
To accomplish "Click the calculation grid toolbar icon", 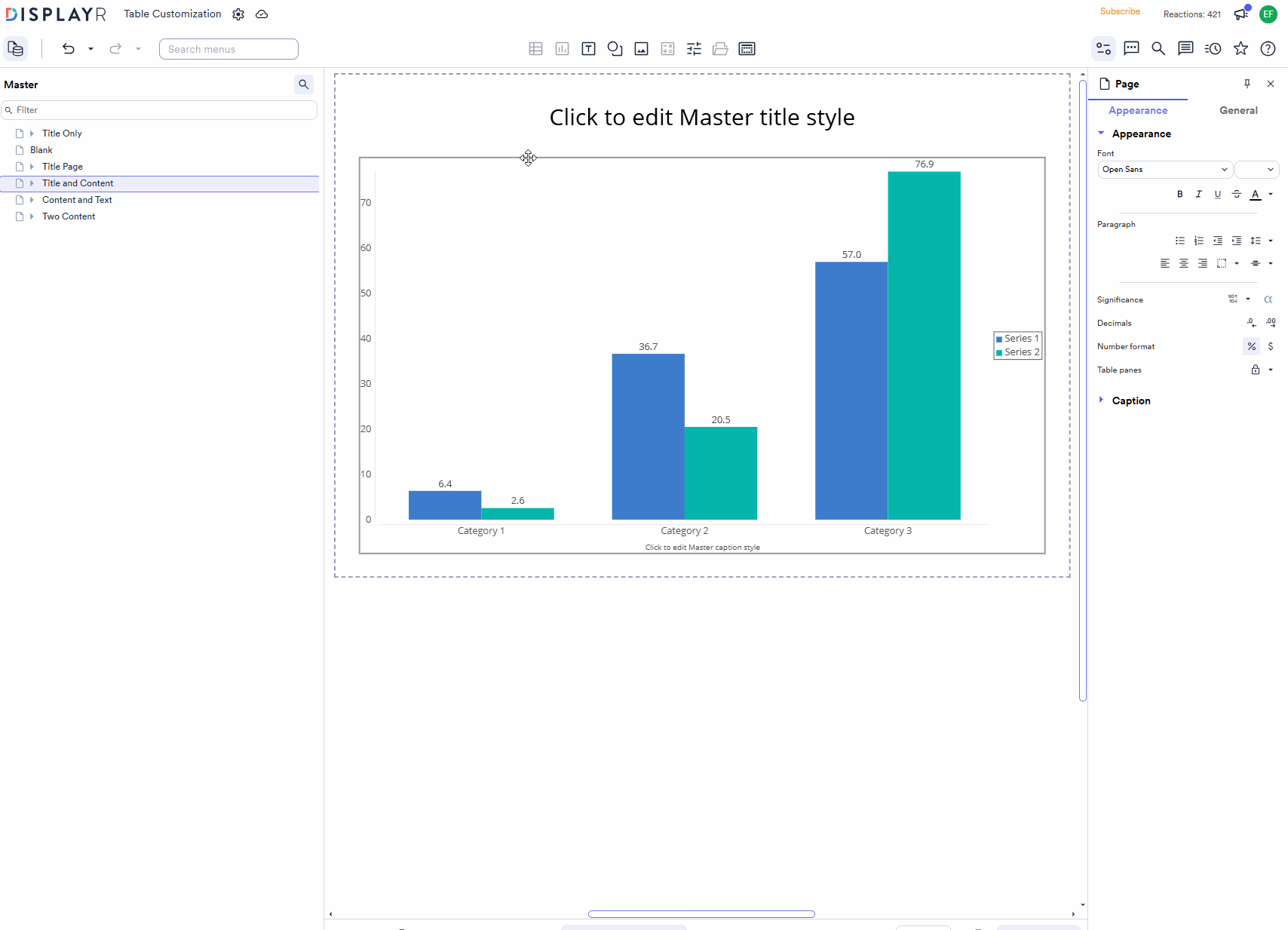I will (x=667, y=48).
